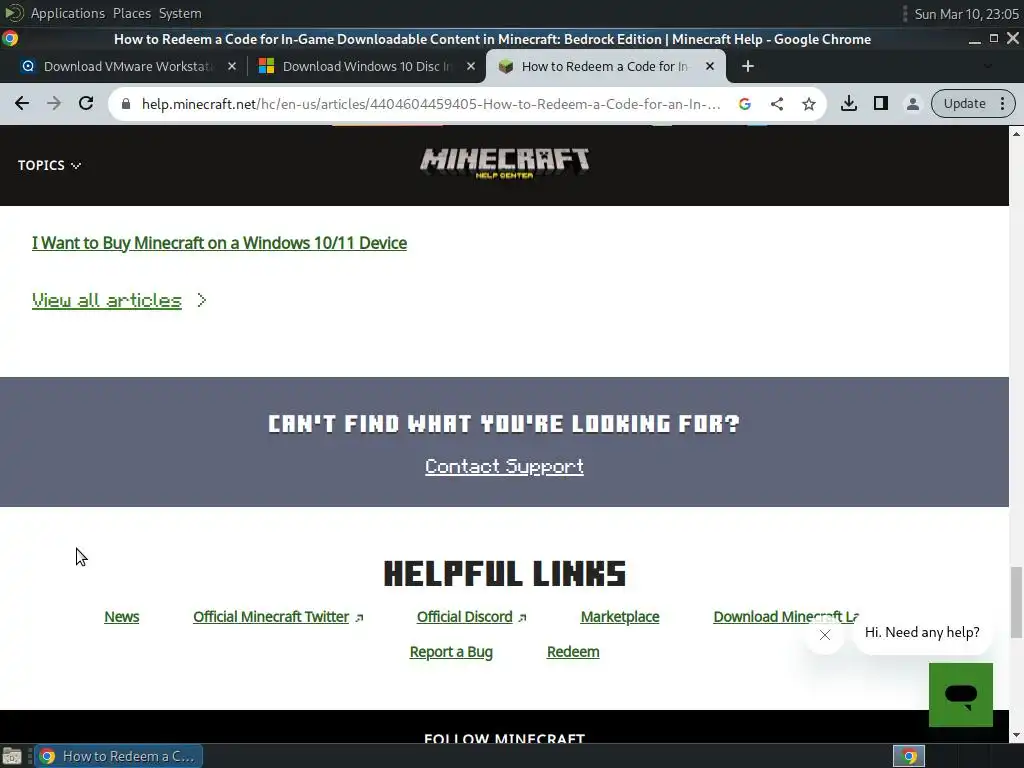The width and height of the screenshot is (1024, 768).
Task: Switch to Download VMware Workstation tab
Action: tap(127, 66)
